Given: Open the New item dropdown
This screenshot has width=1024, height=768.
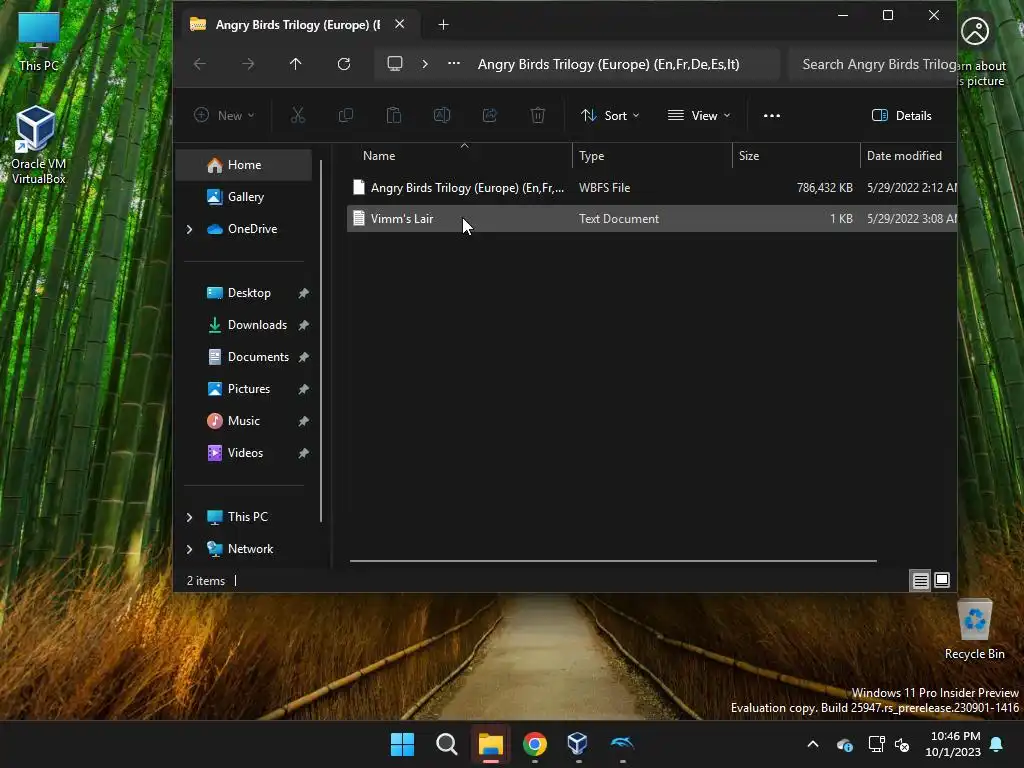Looking at the screenshot, I should tap(224, 116).
